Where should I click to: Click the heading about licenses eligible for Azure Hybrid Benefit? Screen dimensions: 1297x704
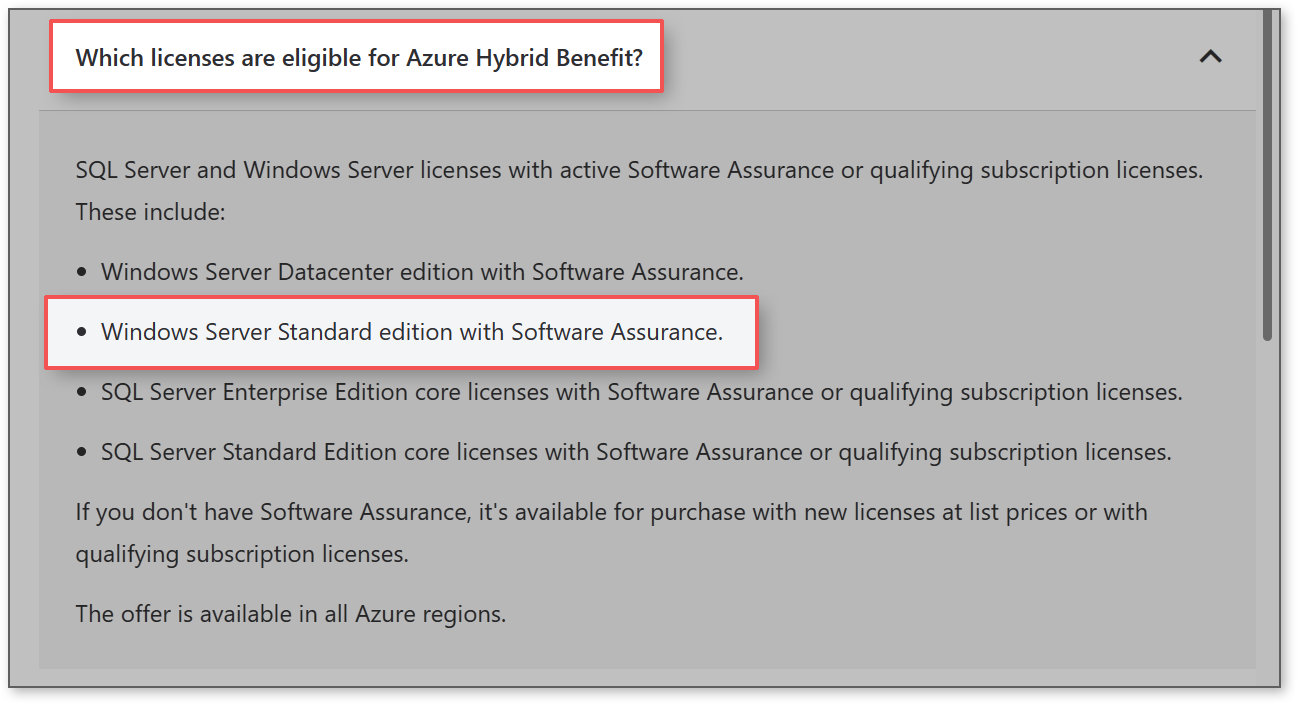[x=359, y=57]
